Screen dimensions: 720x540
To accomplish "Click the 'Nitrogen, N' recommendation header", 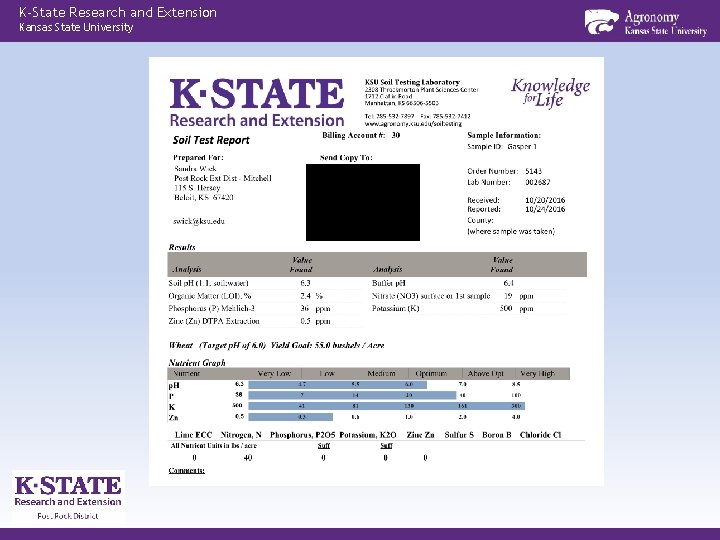I will 241,434.
